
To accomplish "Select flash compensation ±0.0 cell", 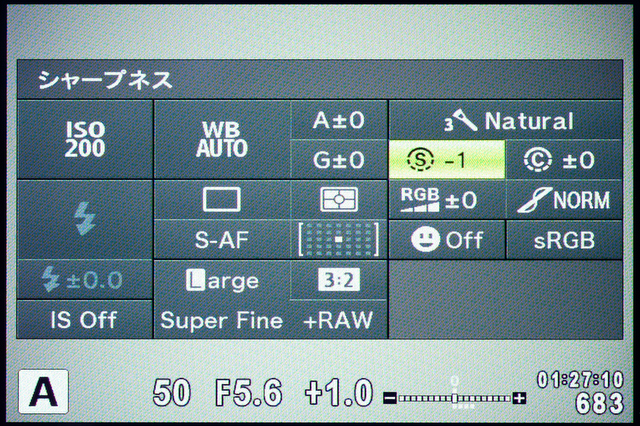I will tap(85, 280).
